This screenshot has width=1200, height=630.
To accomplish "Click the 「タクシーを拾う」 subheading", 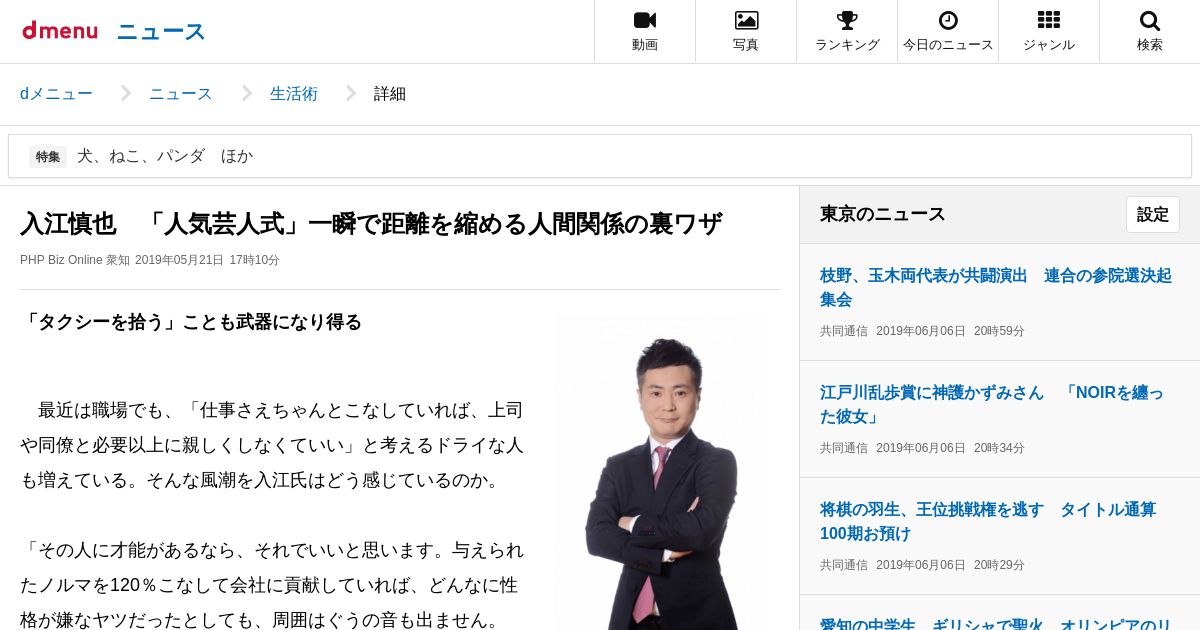I will 191,322.
